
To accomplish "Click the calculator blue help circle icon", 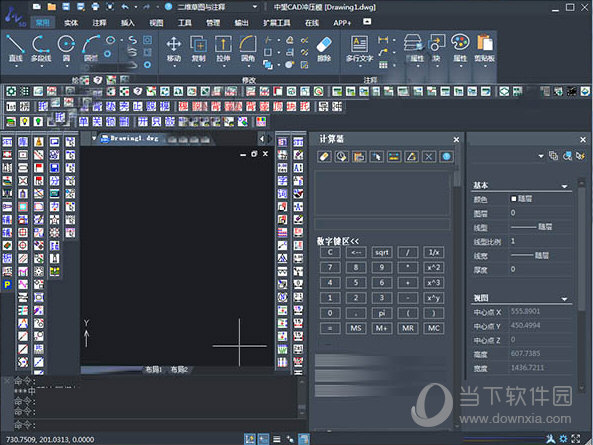I will (446, 157).
